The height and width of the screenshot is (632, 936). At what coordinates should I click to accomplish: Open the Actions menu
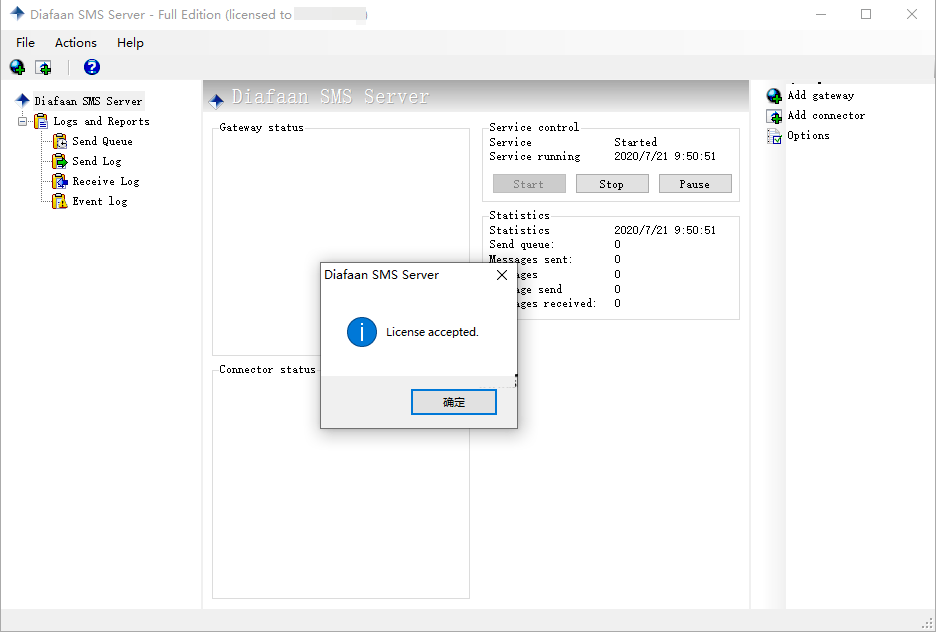[x=76, y=42]
